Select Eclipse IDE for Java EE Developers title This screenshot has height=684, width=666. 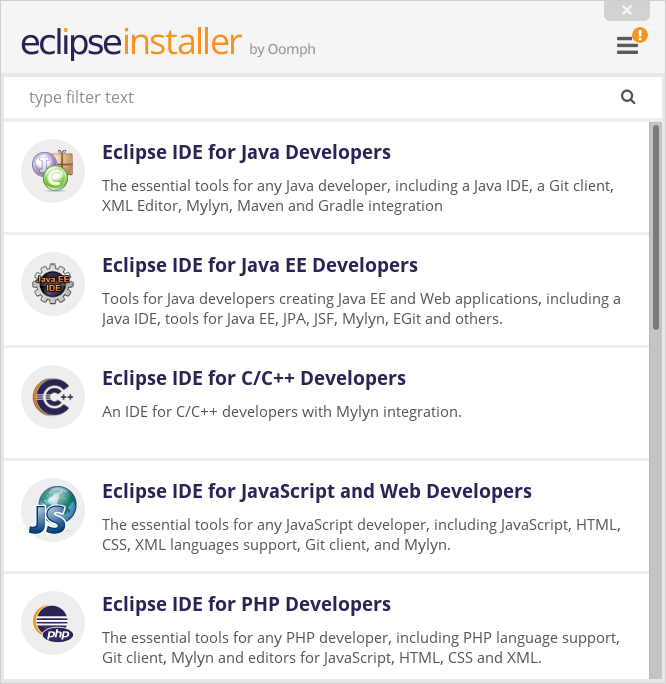point(260,265)
